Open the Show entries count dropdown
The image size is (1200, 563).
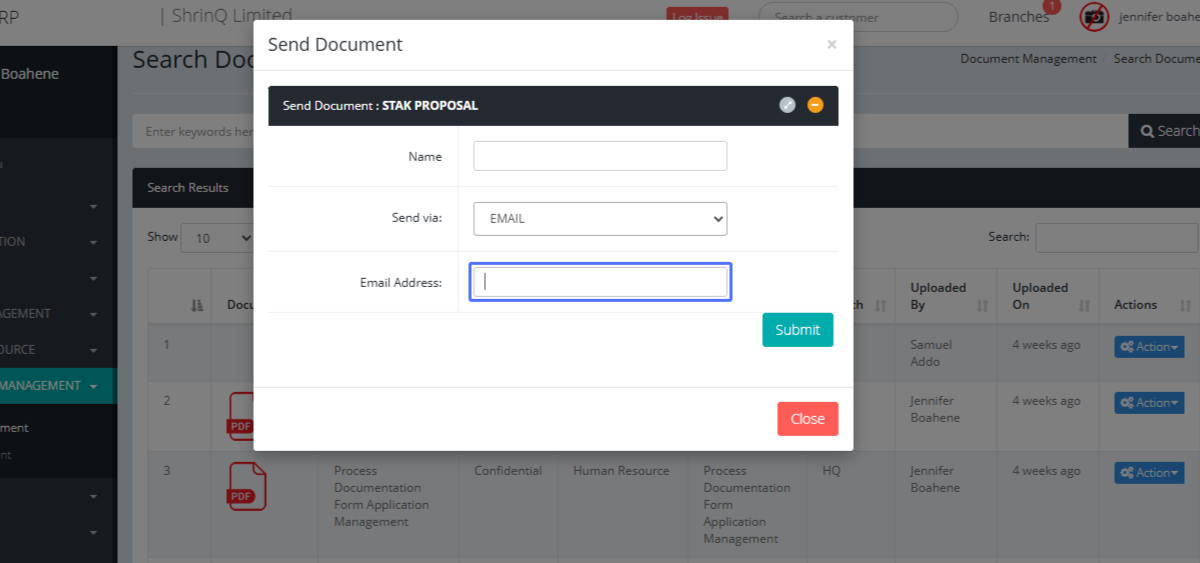coord(218,238)
